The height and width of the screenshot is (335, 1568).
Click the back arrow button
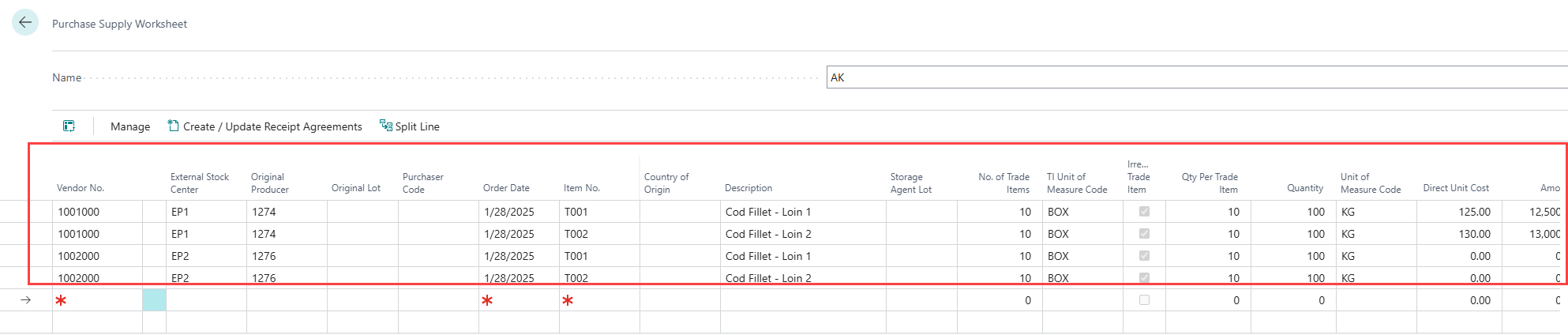25,23
